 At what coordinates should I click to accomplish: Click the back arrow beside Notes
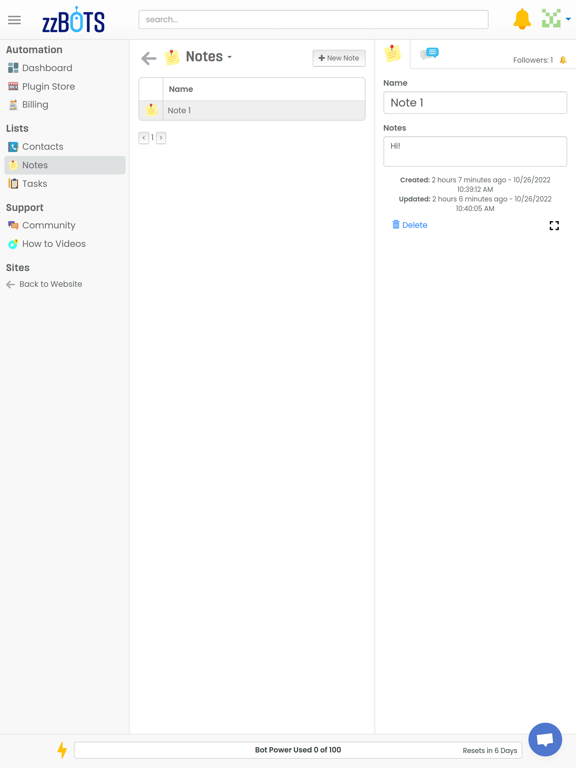(x=148, y=58)
